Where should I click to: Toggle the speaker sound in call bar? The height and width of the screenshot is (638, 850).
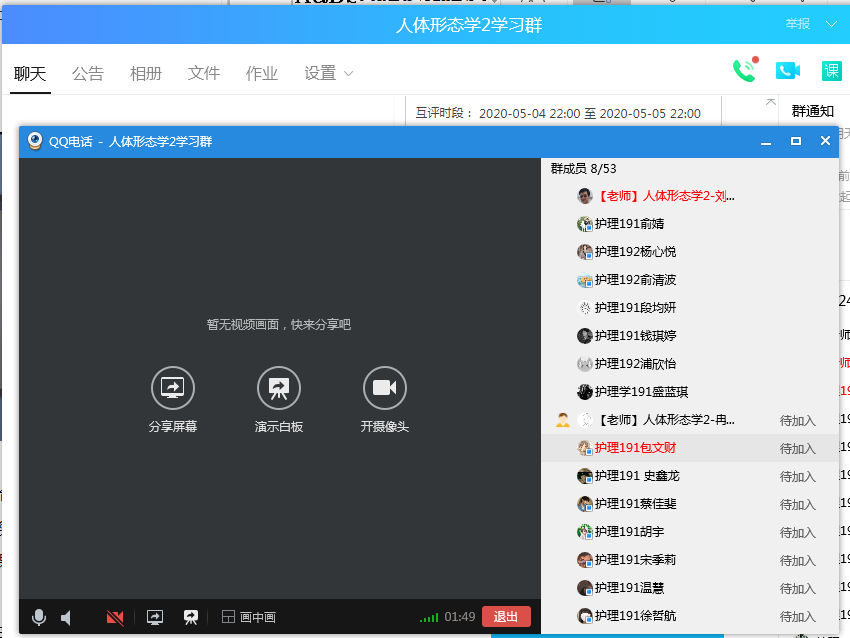pos(66,617)
